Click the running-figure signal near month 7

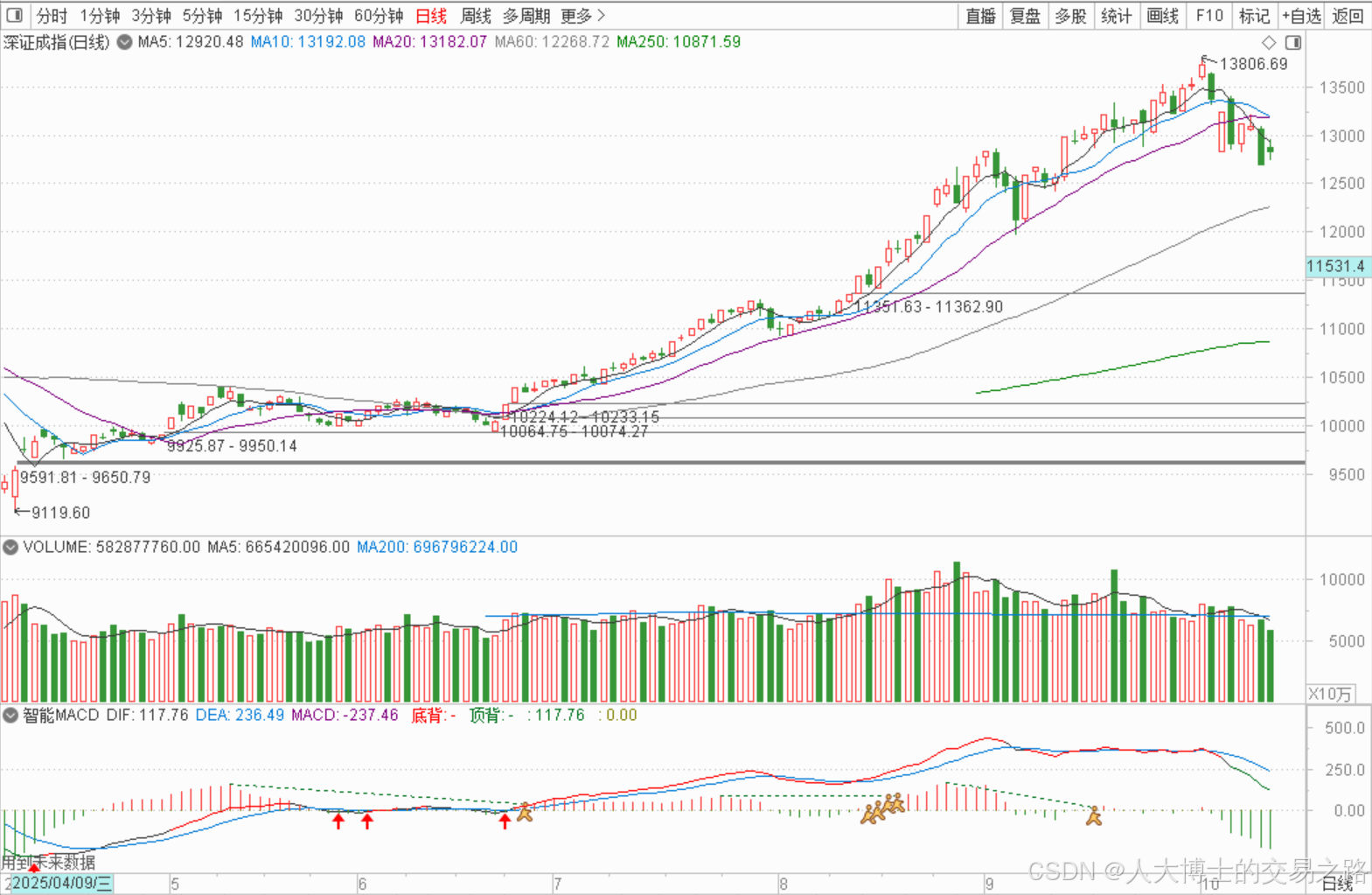pyautogui.click(x=525, y=813)
